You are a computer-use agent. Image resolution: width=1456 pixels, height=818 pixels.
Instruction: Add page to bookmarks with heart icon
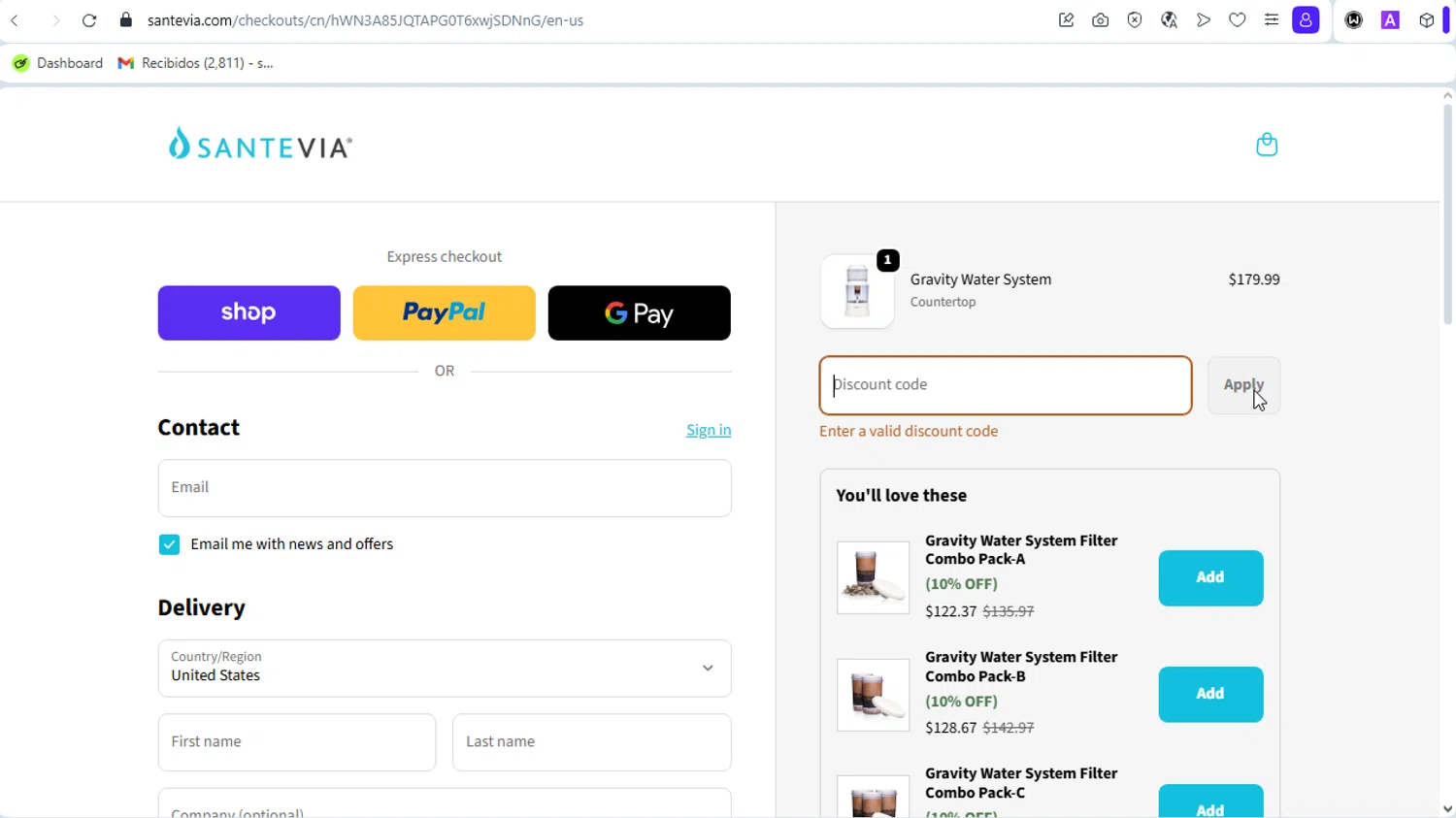(x=1238, y=20)
